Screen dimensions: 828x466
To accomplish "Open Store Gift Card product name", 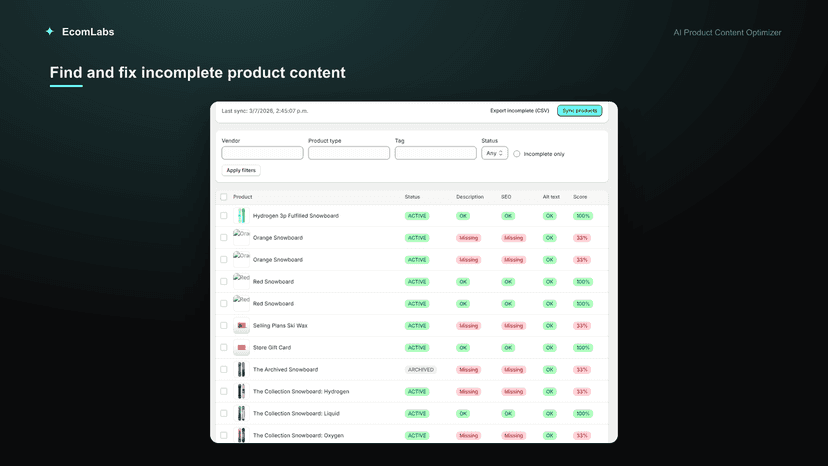I will 272,348.
